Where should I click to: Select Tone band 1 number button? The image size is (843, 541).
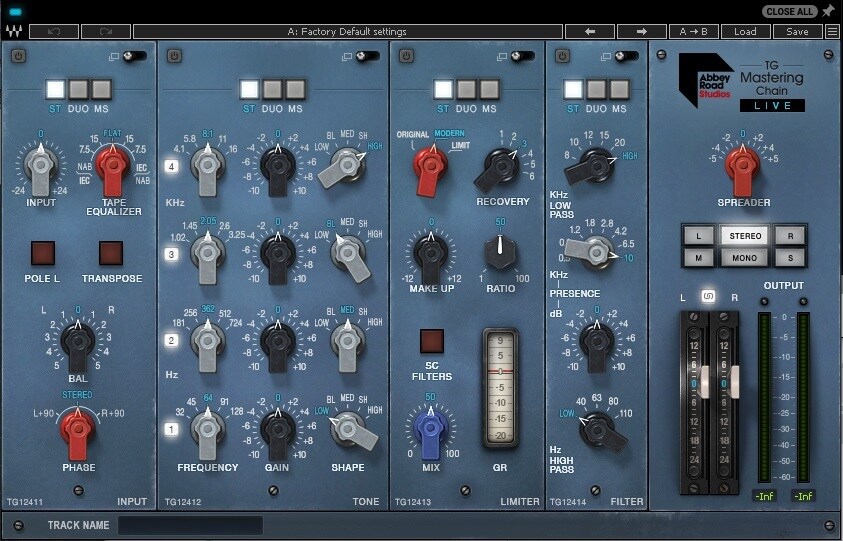(x=172, y=429)
